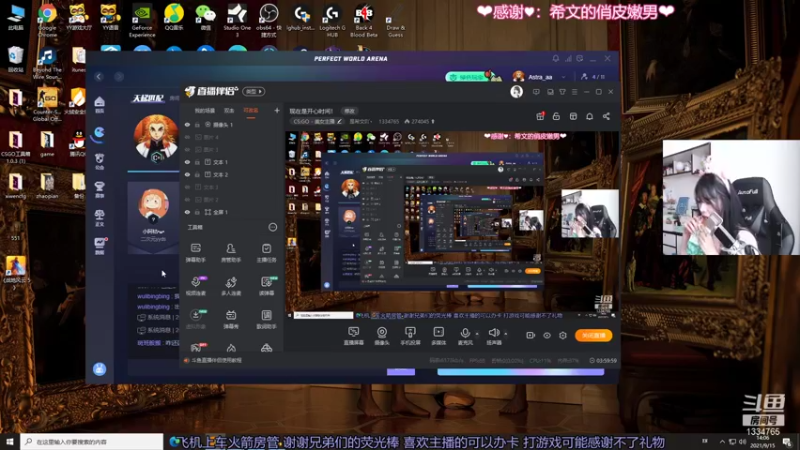Image resolution: width=800 pixels, height=450 pixels.
Task: Toggle visibility of 文本 1 layer
Action: (187, 162)
